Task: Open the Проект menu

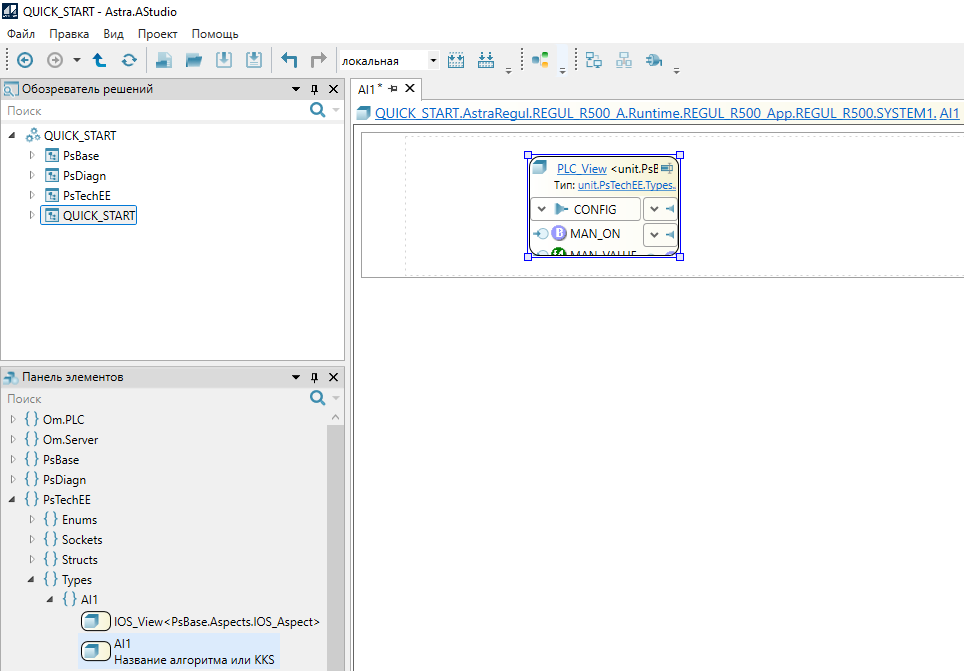Action: click(157, 34)
